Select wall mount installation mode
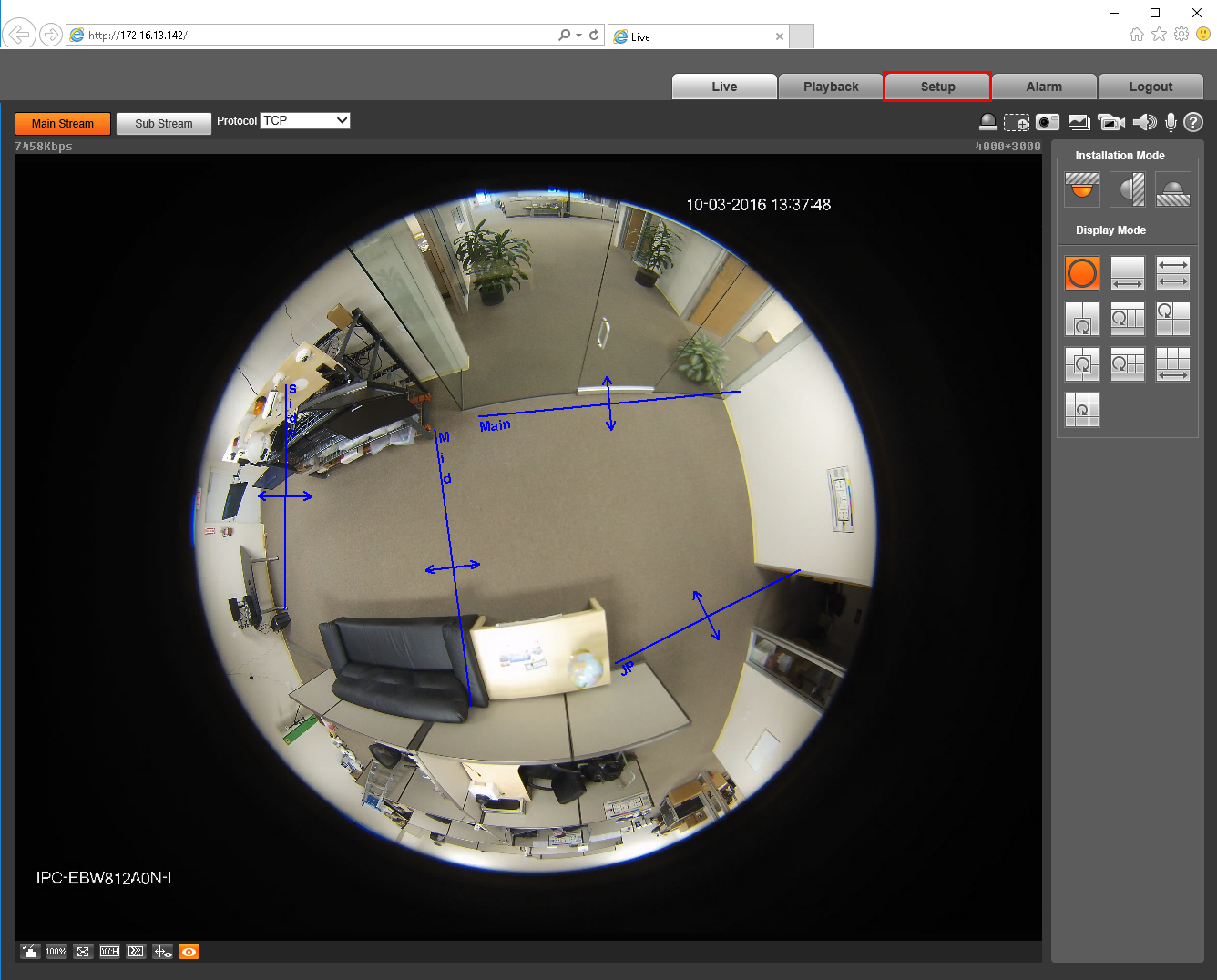Screen dimensions: 1217x980 tap(1128, 189)
